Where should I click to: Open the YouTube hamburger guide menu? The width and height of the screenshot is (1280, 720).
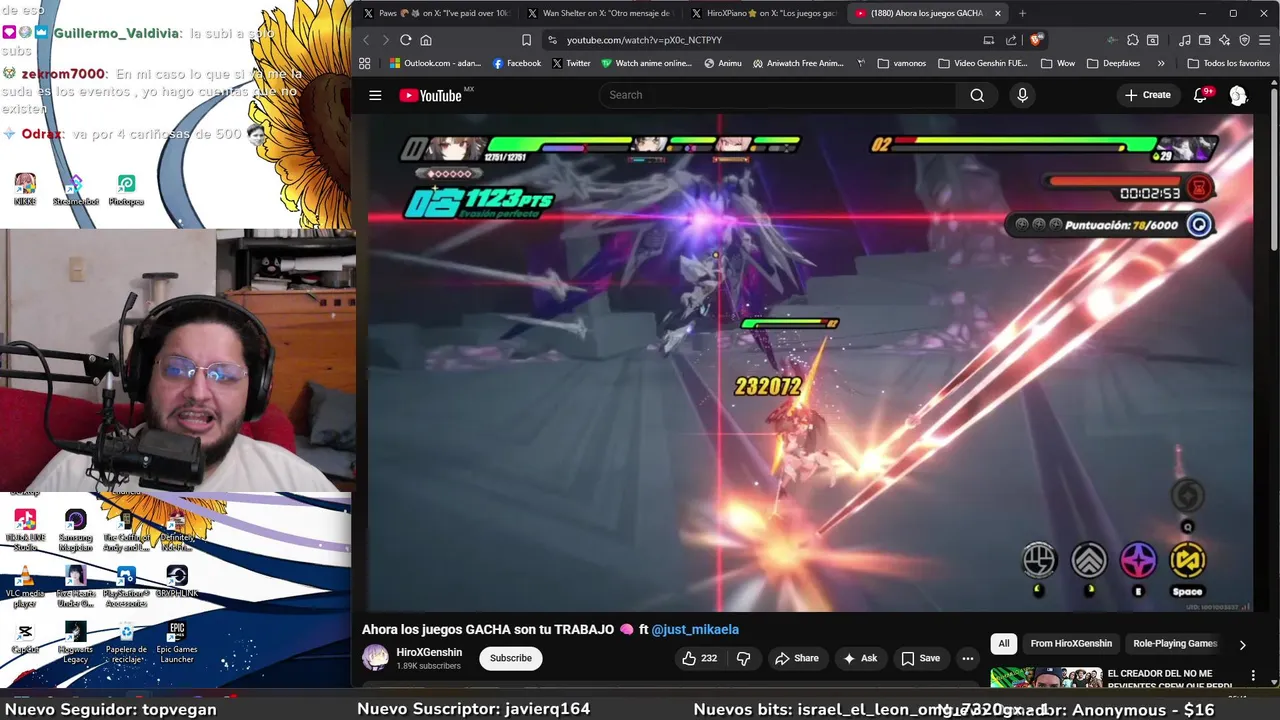(x=375, y=95)
